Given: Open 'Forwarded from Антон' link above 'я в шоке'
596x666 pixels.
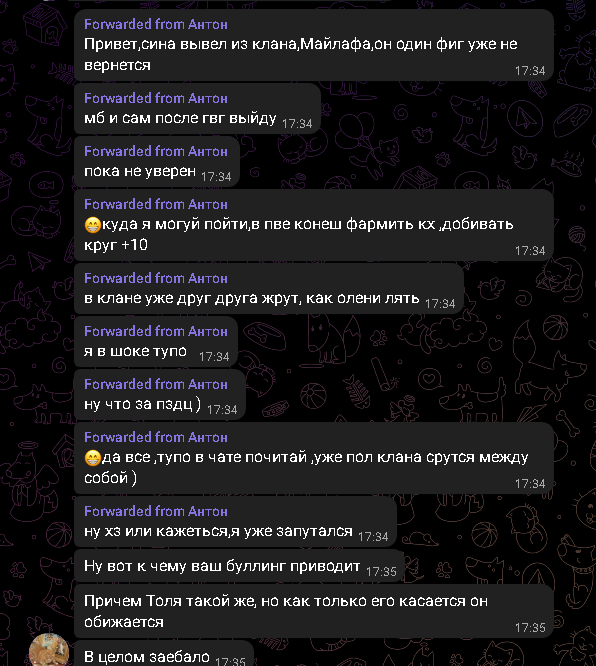Looking at the screenshot, I should (x=155, y=331).
